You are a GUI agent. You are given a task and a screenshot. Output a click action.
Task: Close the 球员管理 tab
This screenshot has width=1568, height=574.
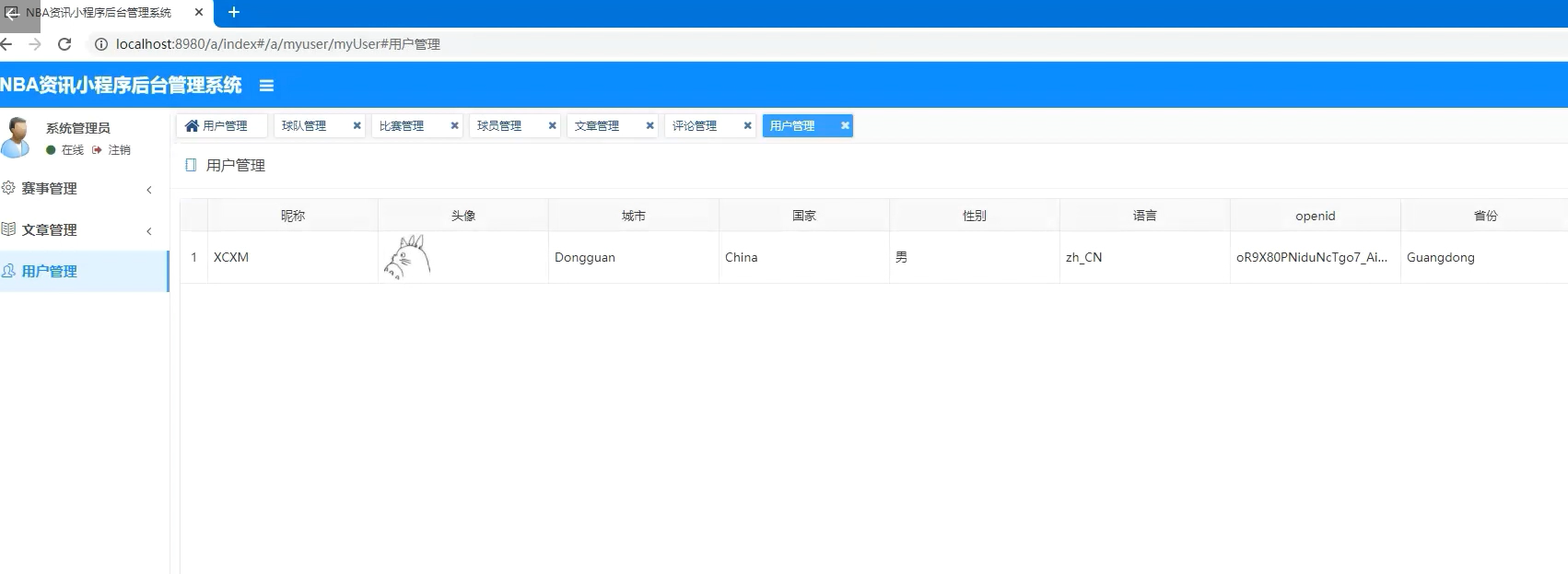(x=552, y=125)
